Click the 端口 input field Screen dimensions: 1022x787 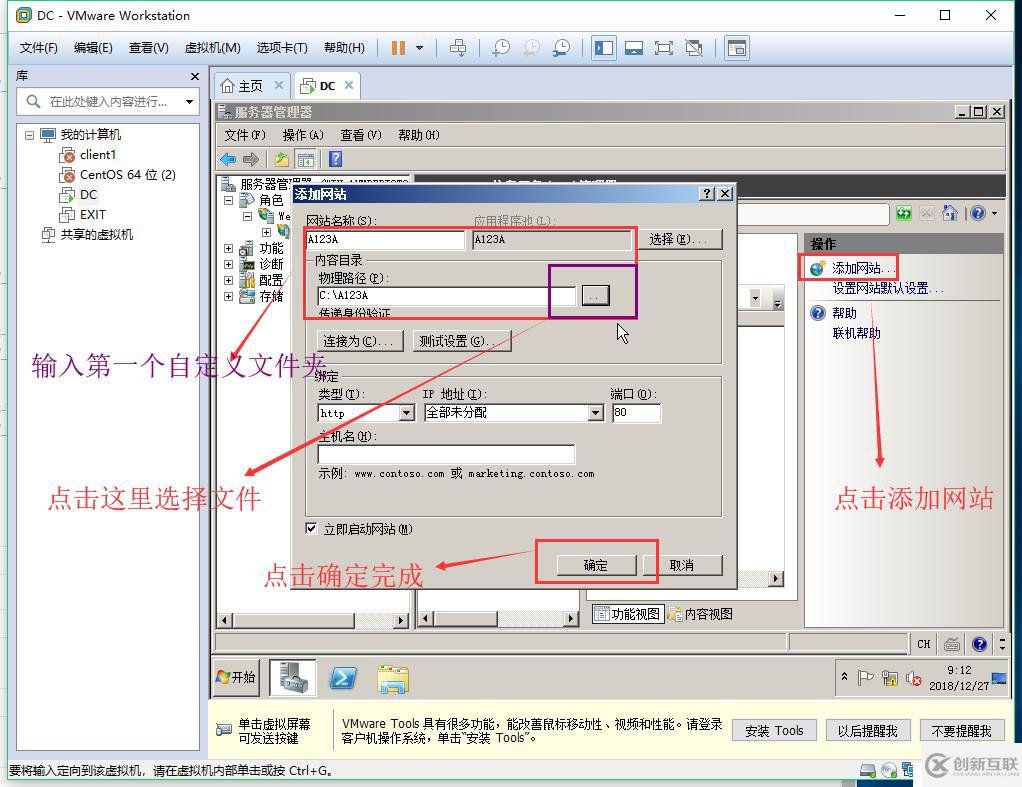click(x=636, y=413)
